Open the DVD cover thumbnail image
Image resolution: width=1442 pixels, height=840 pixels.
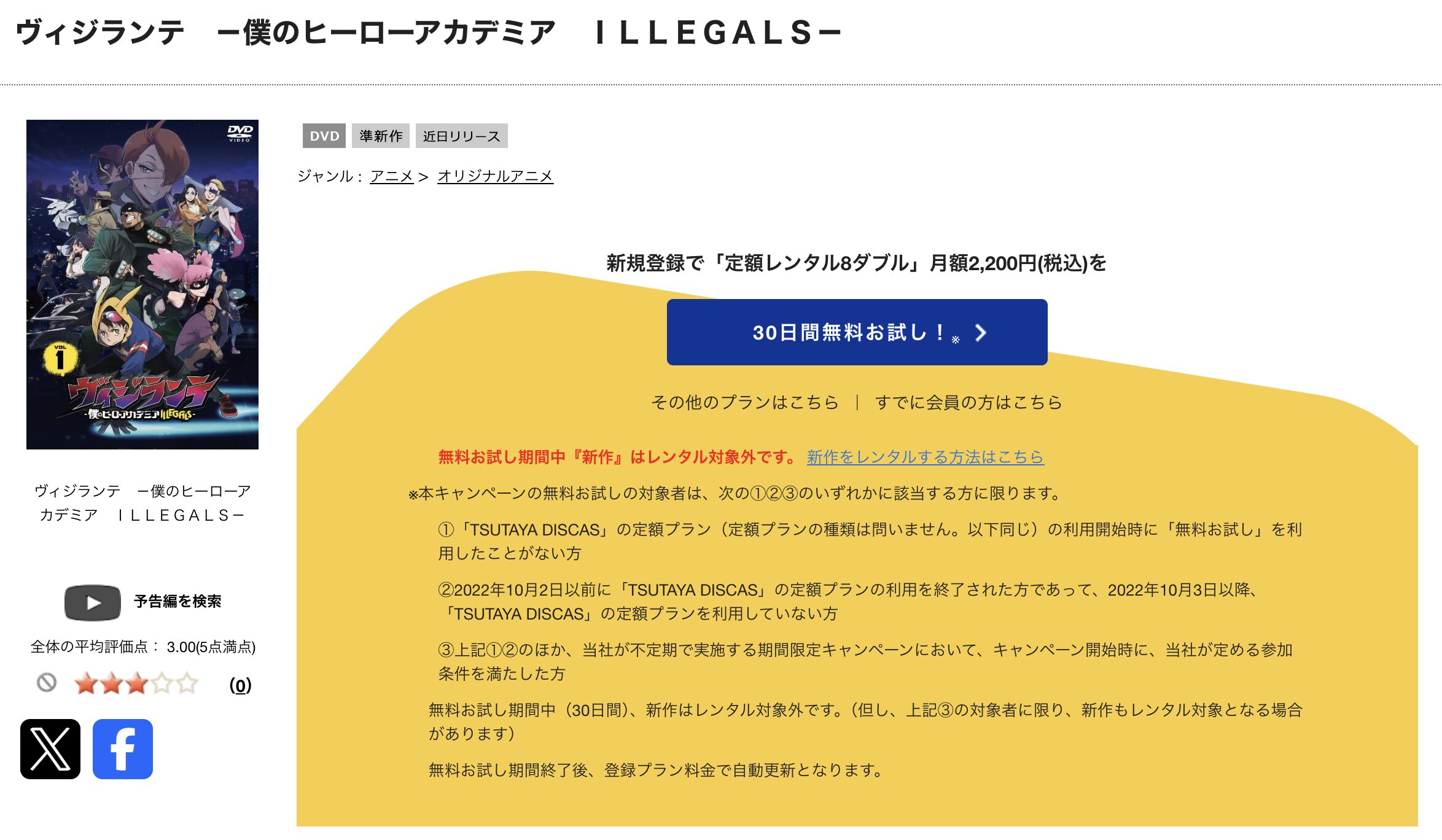(x=142, y=284)
